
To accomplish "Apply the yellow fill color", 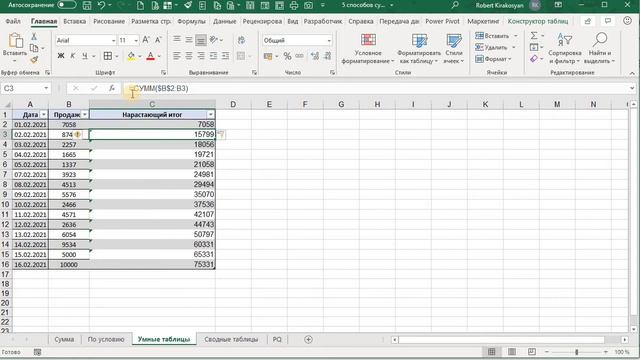I will [131, 56].
